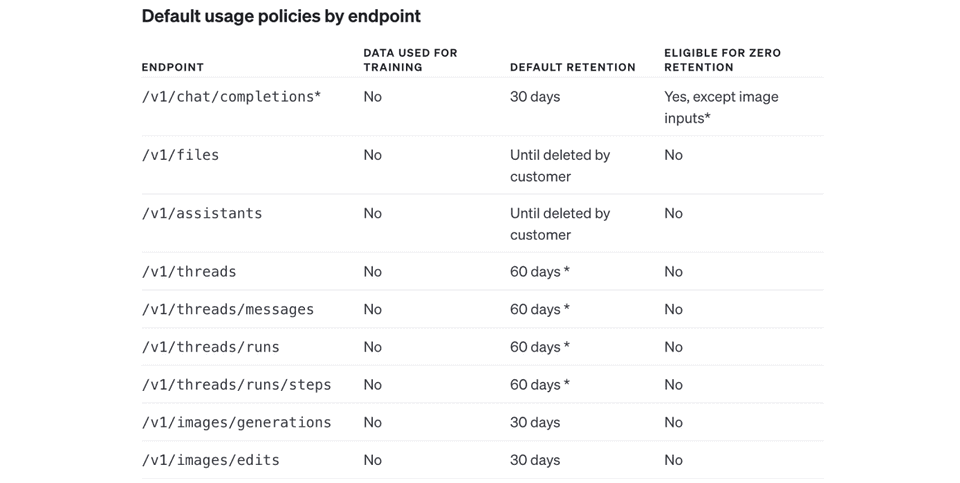Click "30 days" in the chat completions row
The image size is (960, 483).
coord(535,97)
